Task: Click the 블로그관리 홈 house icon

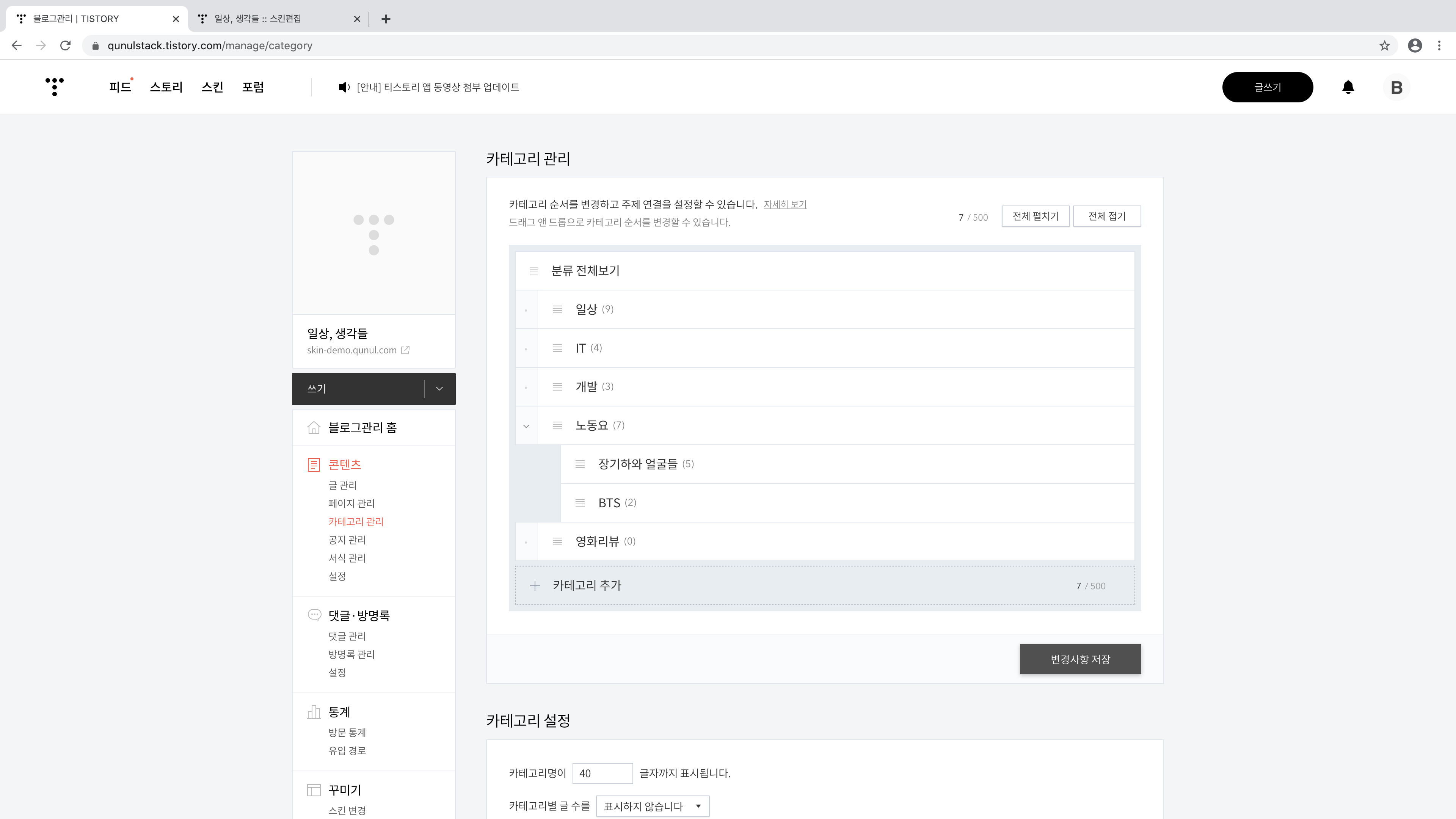Action: (314, 427)
